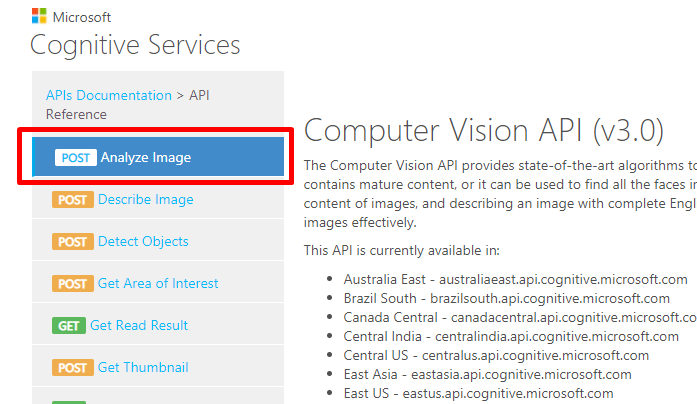Click the POST badge beside Analyze Image
The image size is (697, 404).
coord(75,158)
